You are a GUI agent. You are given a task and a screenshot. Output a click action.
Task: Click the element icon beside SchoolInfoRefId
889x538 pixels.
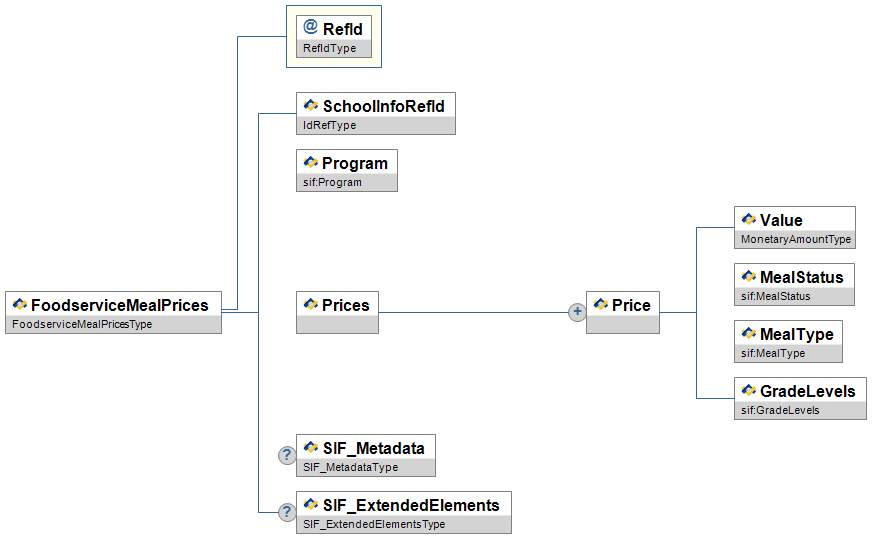310,106
